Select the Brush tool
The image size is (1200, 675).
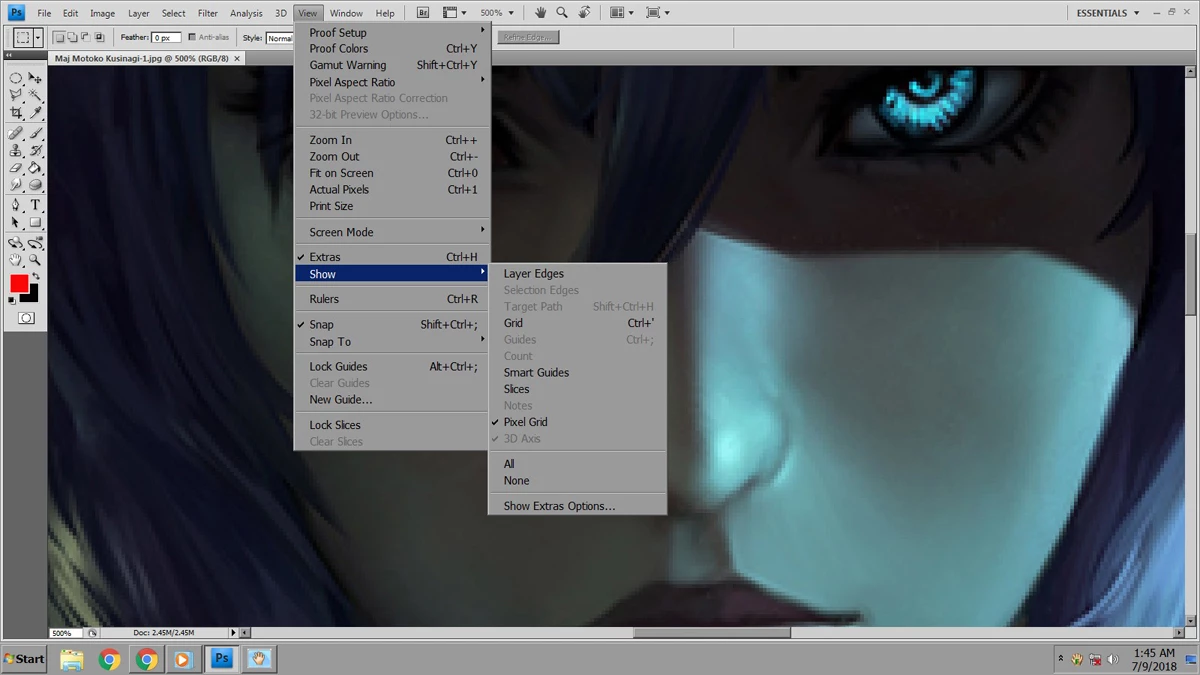[x=35, y=133]
